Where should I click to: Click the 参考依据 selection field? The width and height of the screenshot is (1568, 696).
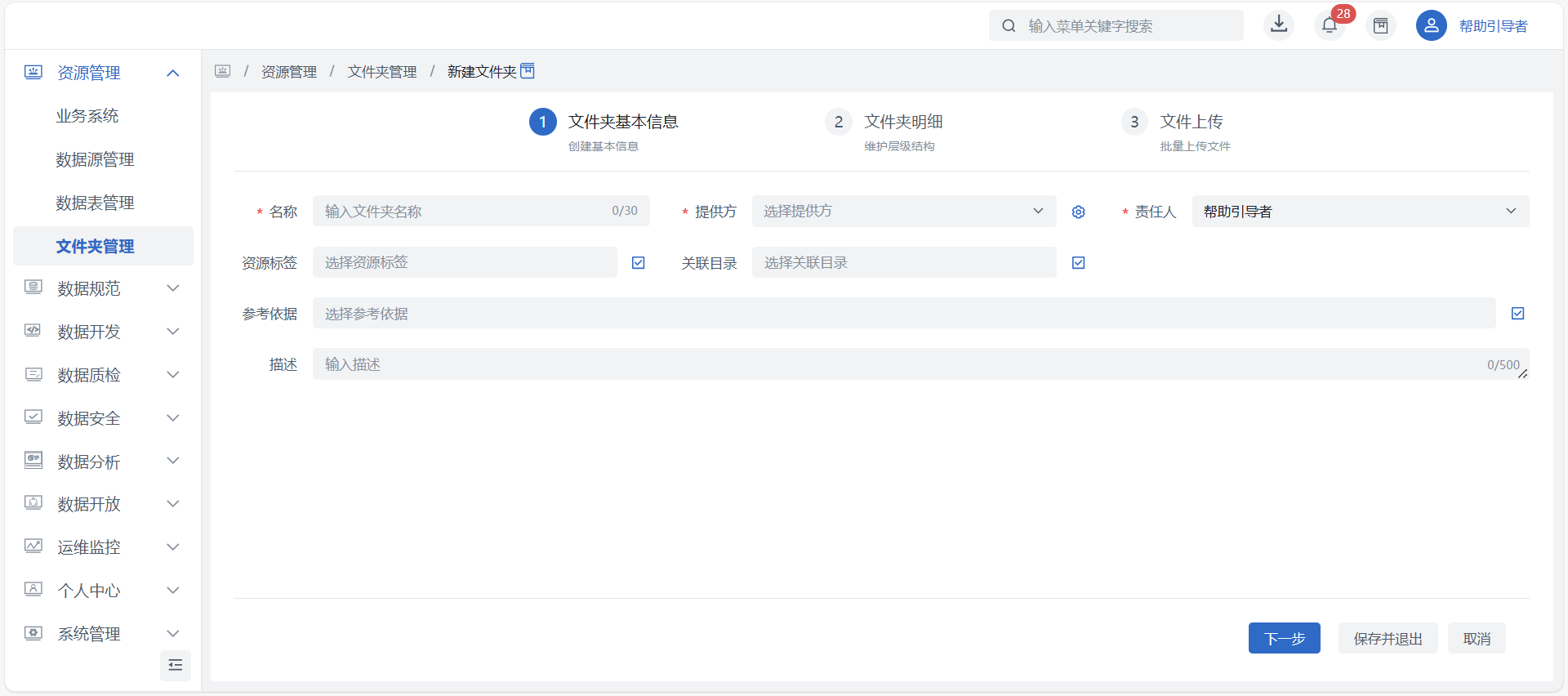coord(904,313)
